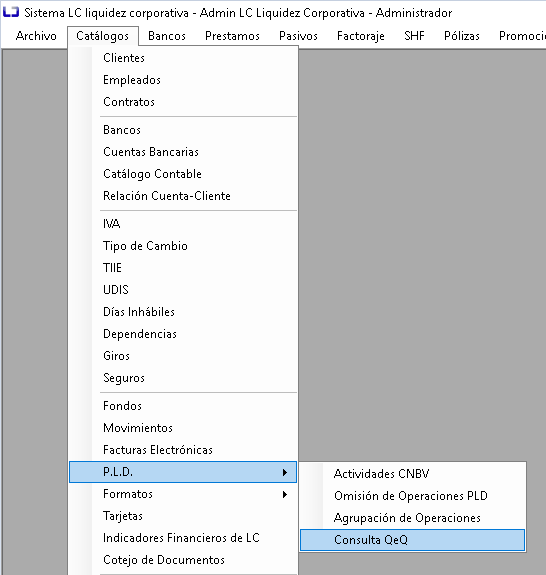Open the Bancos menu in menu bar
Viewport: 546px width, 575px height.
pyautogui.click(x=167, y=36)
